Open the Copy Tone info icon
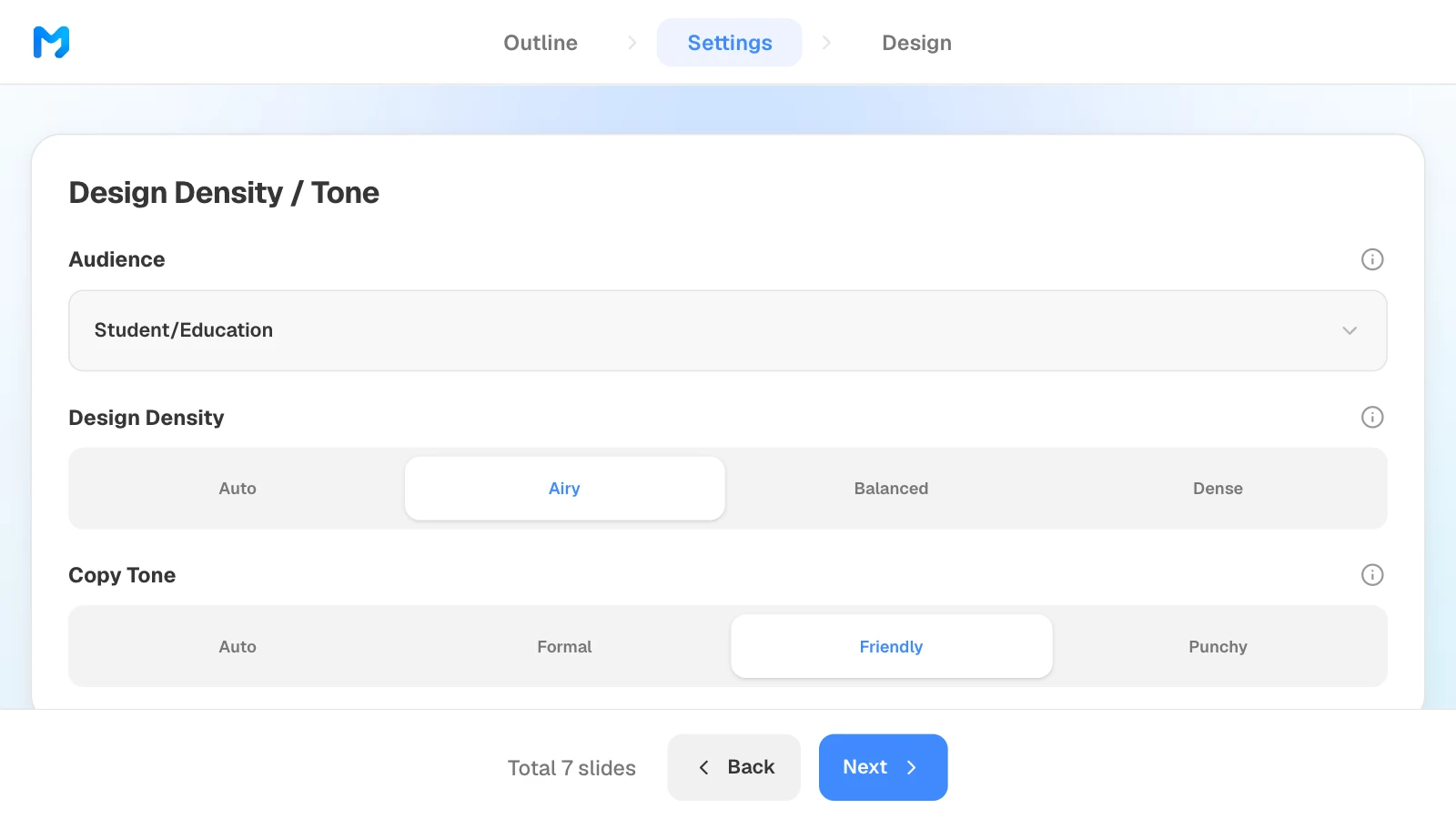This screenshot has width=1456, height=819. [1372, 574]
